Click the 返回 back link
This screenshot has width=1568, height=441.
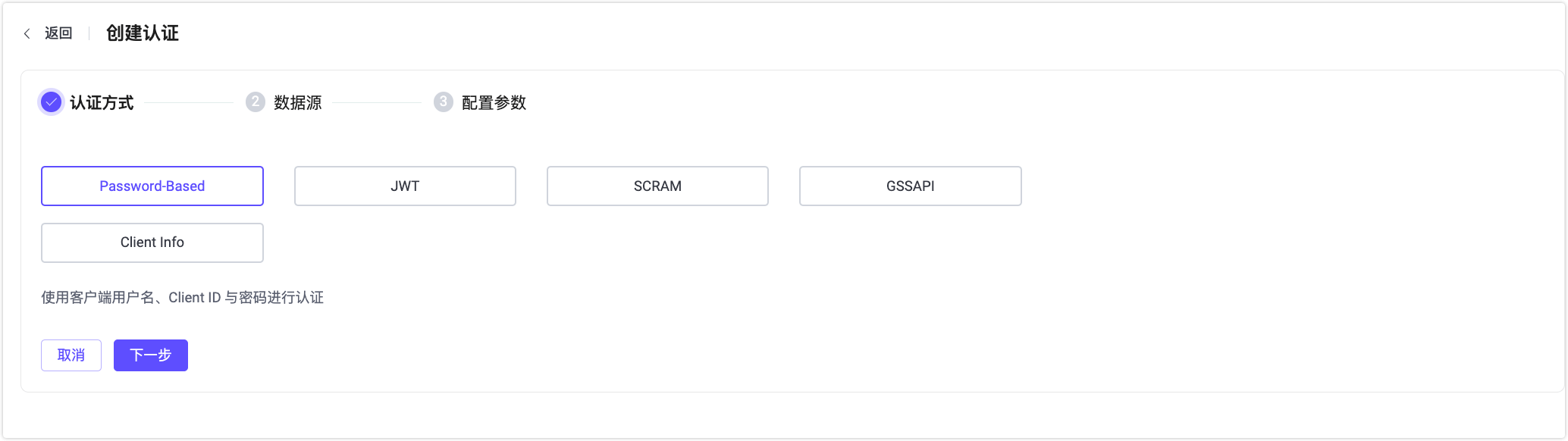58,33
